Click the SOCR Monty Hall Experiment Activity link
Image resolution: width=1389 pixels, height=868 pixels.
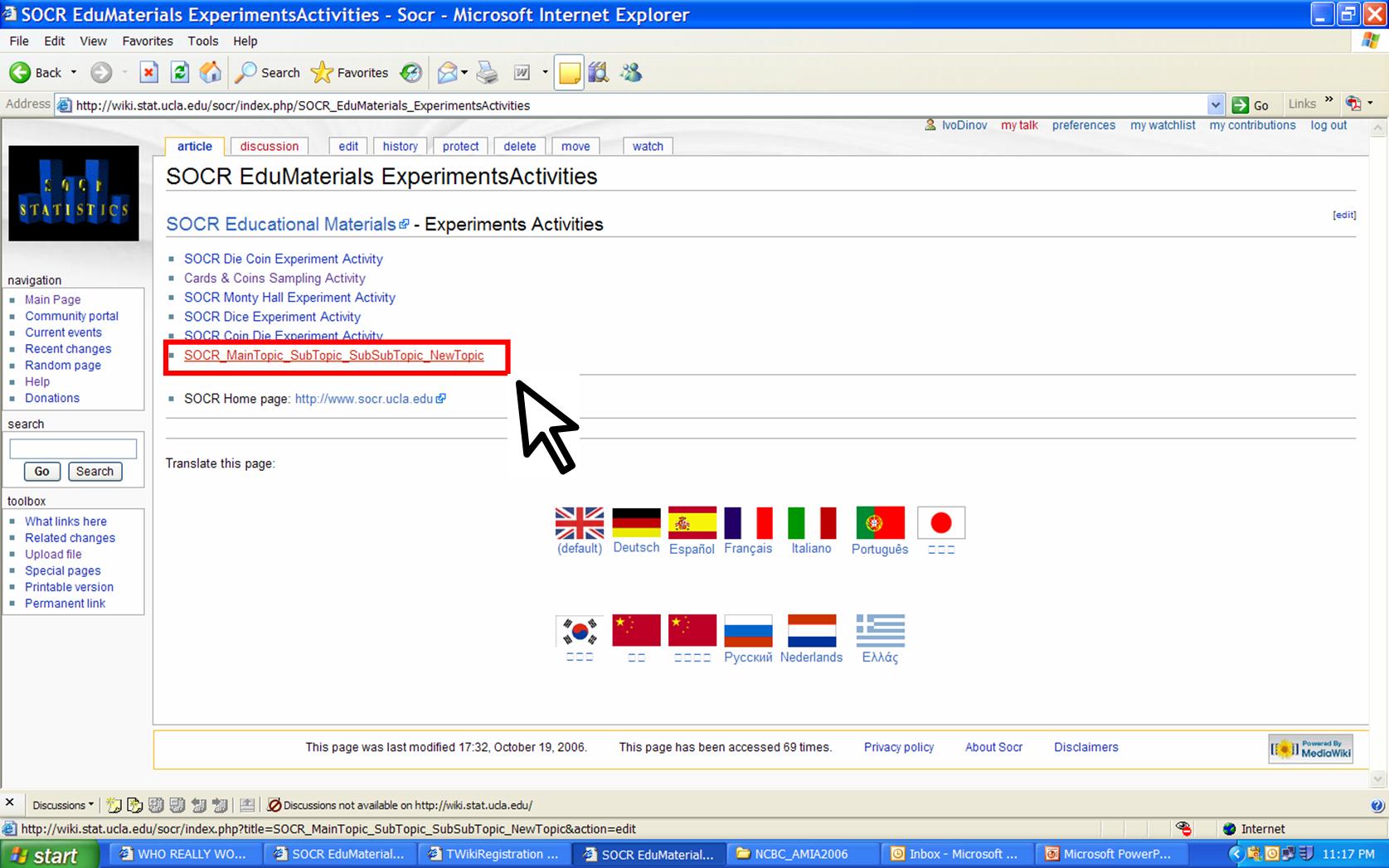289,298
